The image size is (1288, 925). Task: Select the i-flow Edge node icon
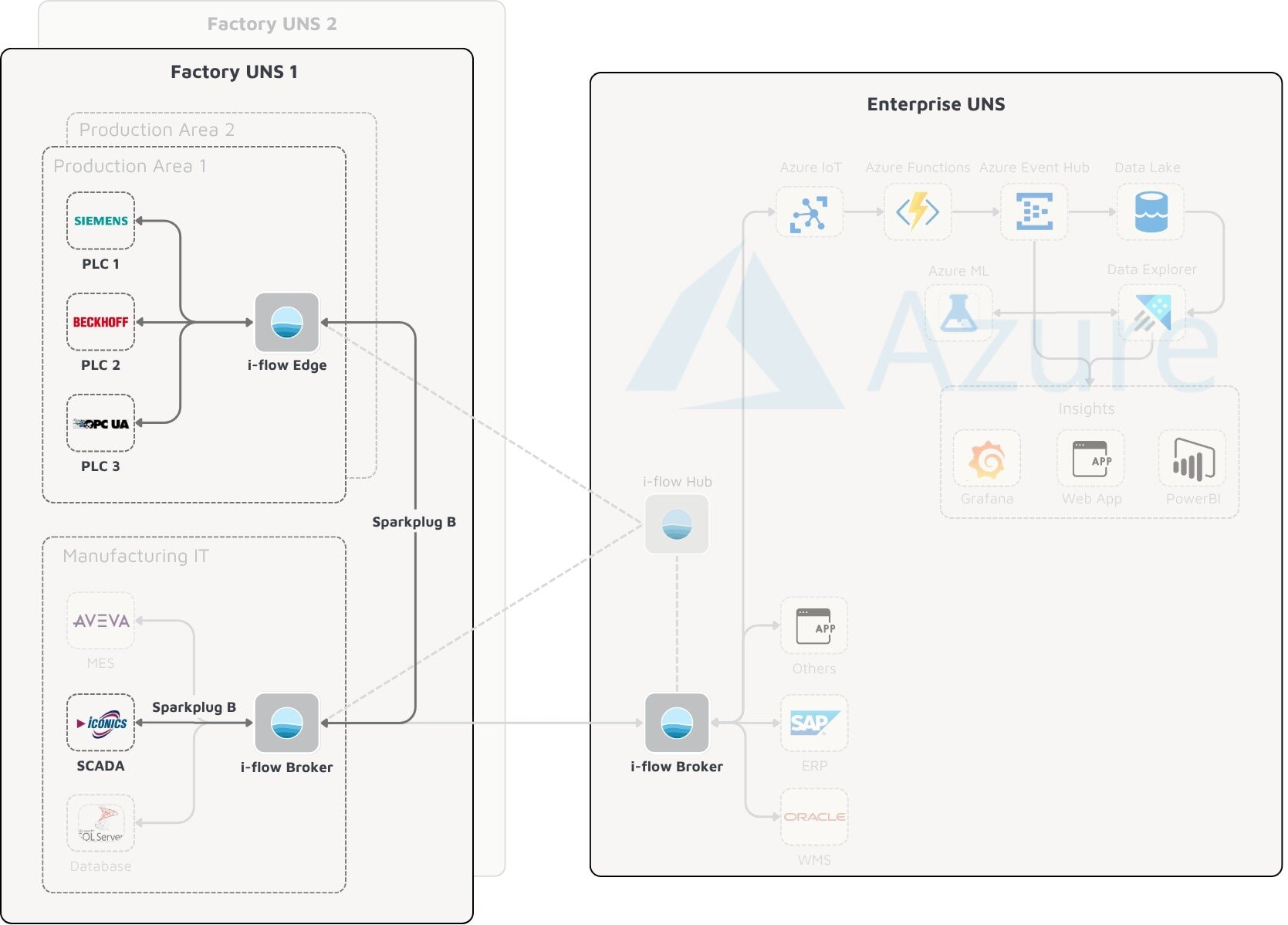(287, 322)
